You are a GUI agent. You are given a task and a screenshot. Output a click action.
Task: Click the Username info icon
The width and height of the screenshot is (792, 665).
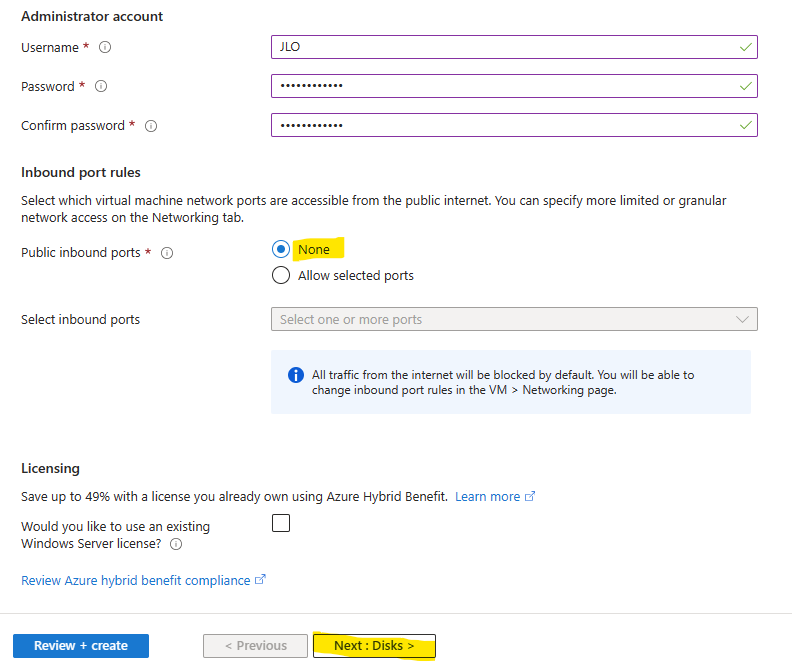[105, 47]
